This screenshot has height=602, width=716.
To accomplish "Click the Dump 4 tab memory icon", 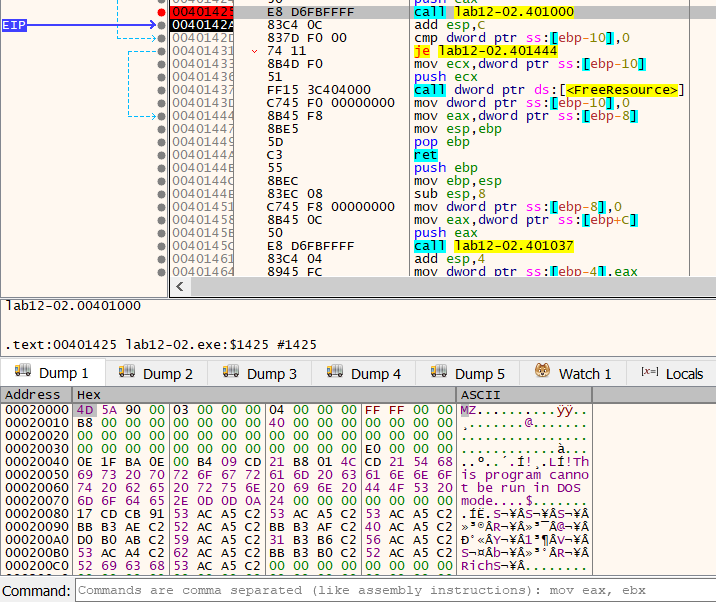I will [335, 372].
